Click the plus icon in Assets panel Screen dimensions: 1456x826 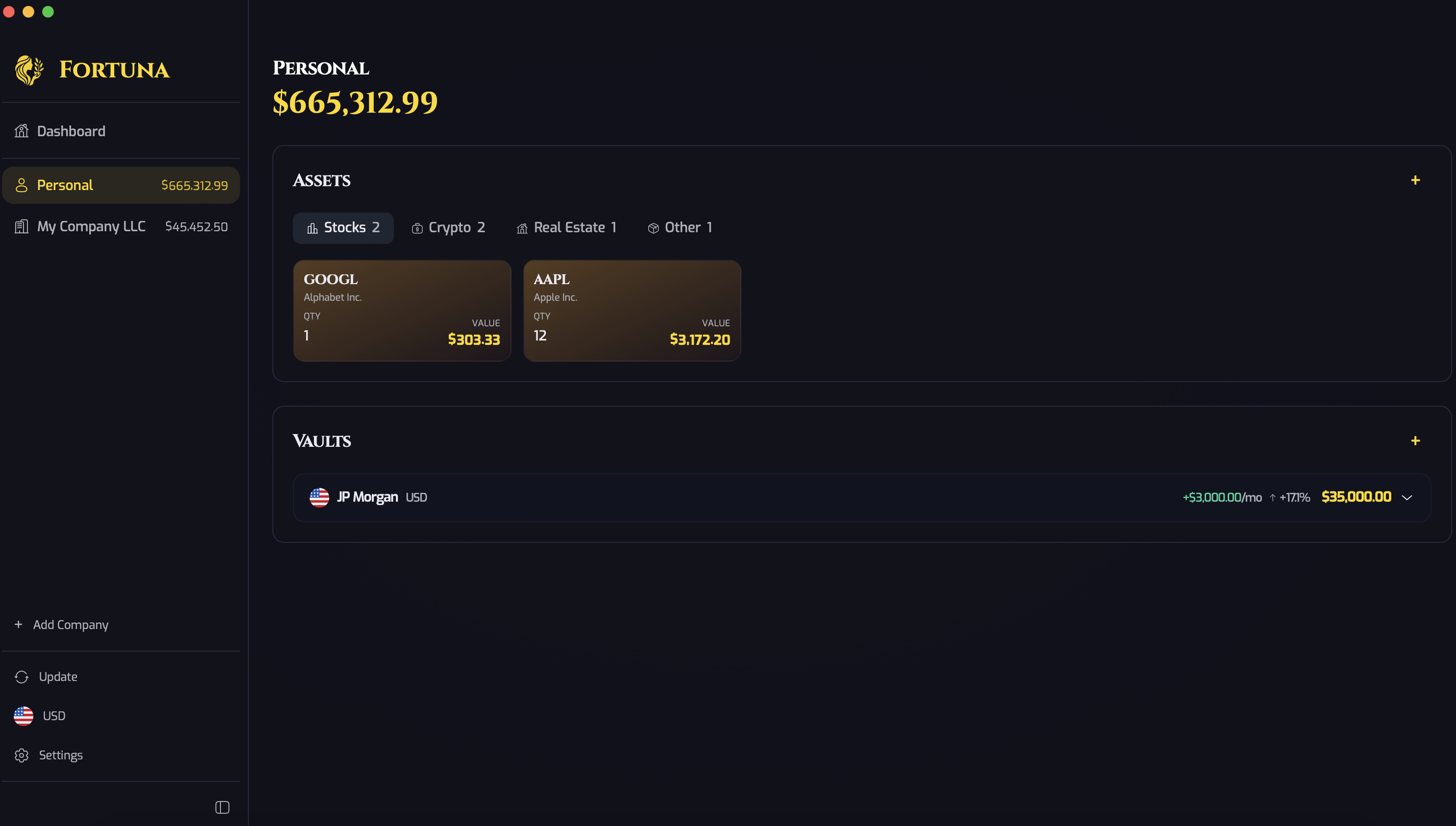point(1415,180)
